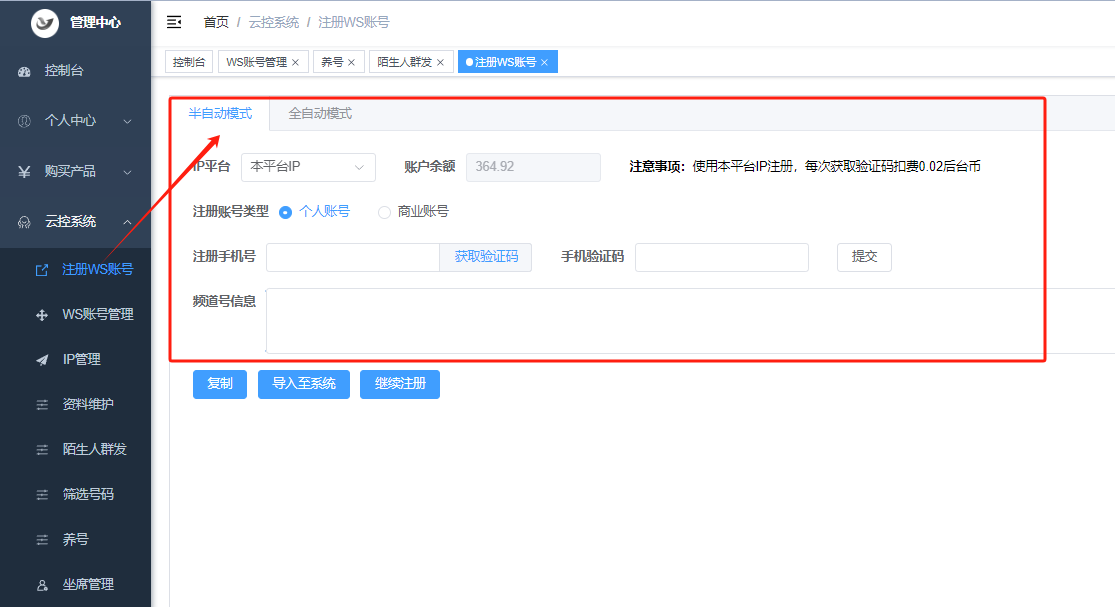Close the 陌生人群发 tab
This screenshot has height=607, width=1115.
point(440,62)
